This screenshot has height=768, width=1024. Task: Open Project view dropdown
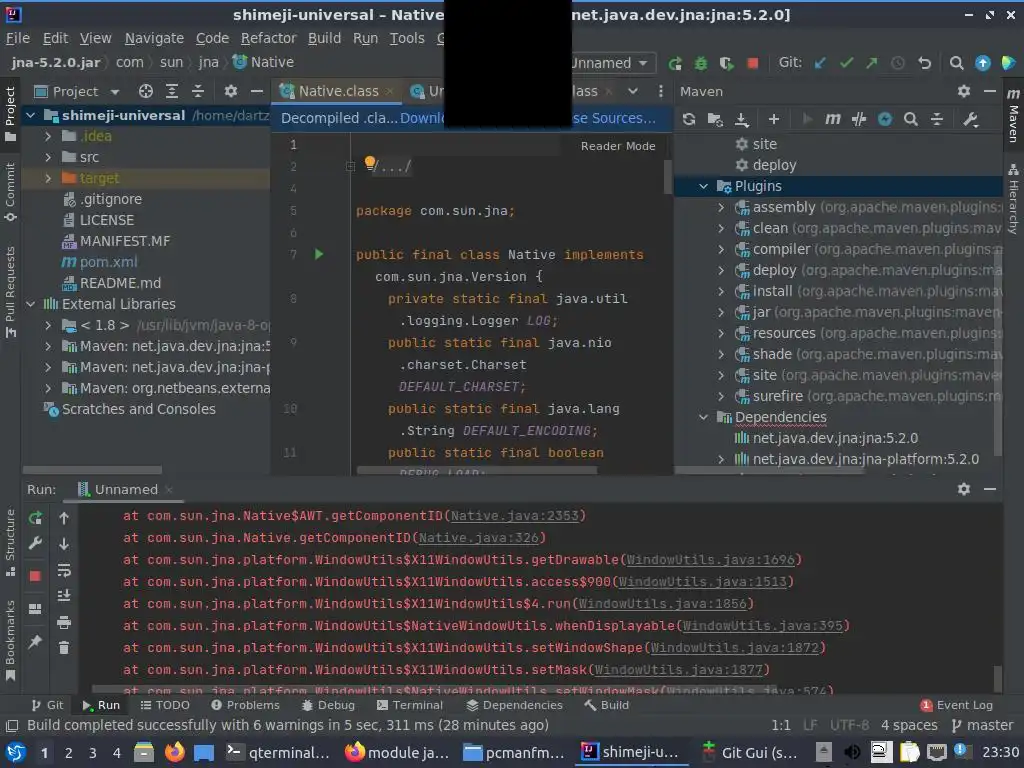[115, 92]
